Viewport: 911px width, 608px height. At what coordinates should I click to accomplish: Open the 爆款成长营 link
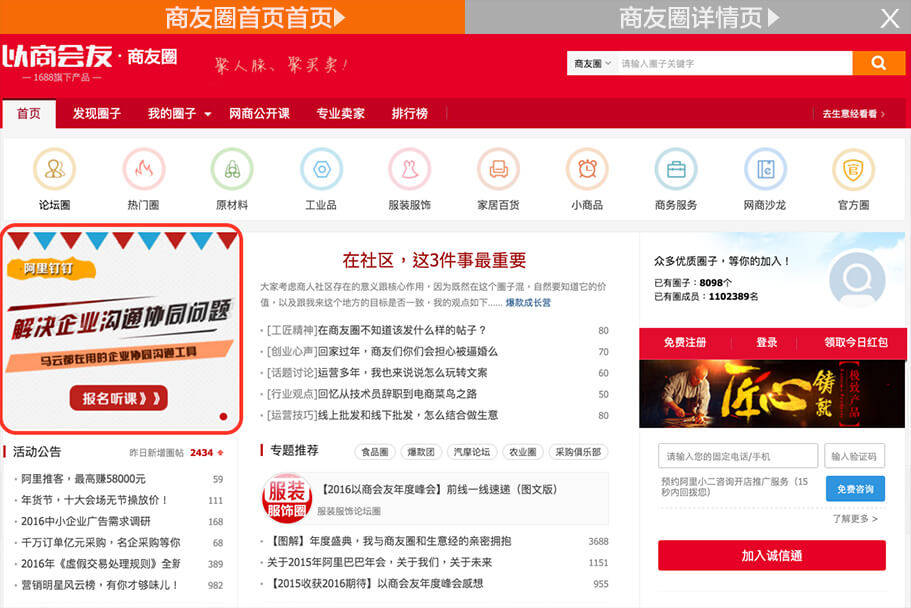(528, 303)
